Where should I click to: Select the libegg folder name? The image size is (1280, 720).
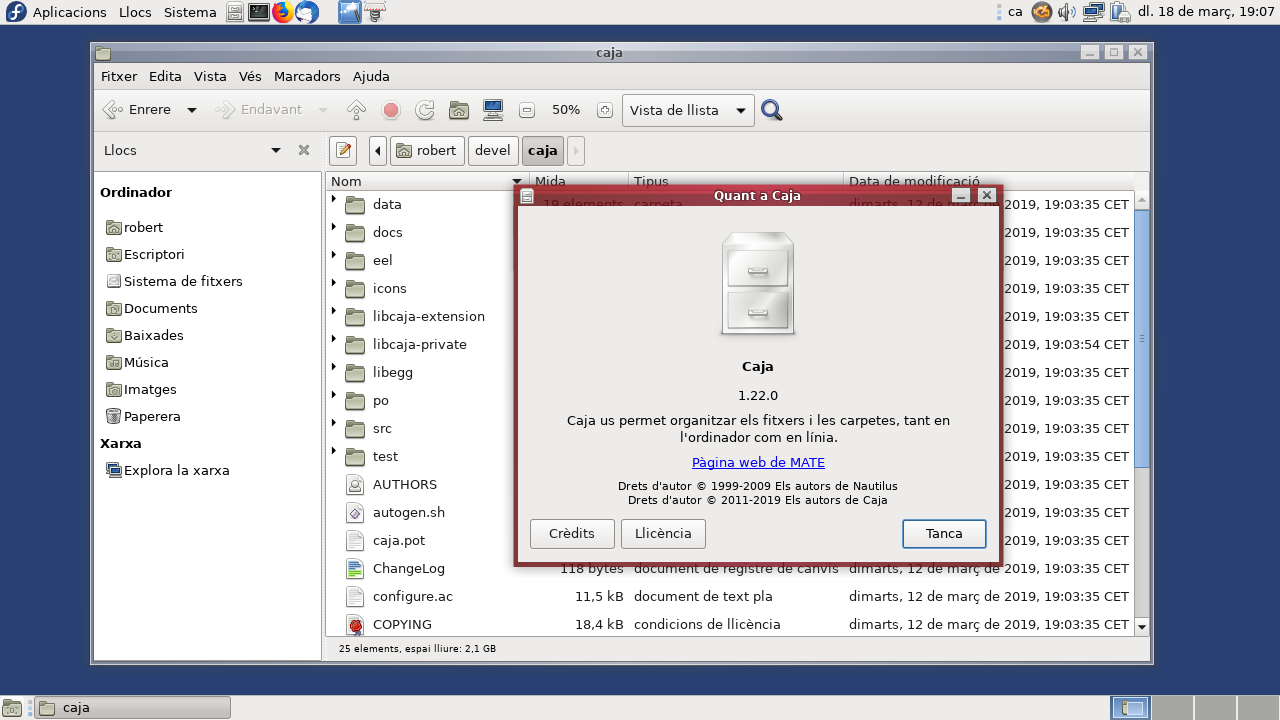click(x=393, y=373)
